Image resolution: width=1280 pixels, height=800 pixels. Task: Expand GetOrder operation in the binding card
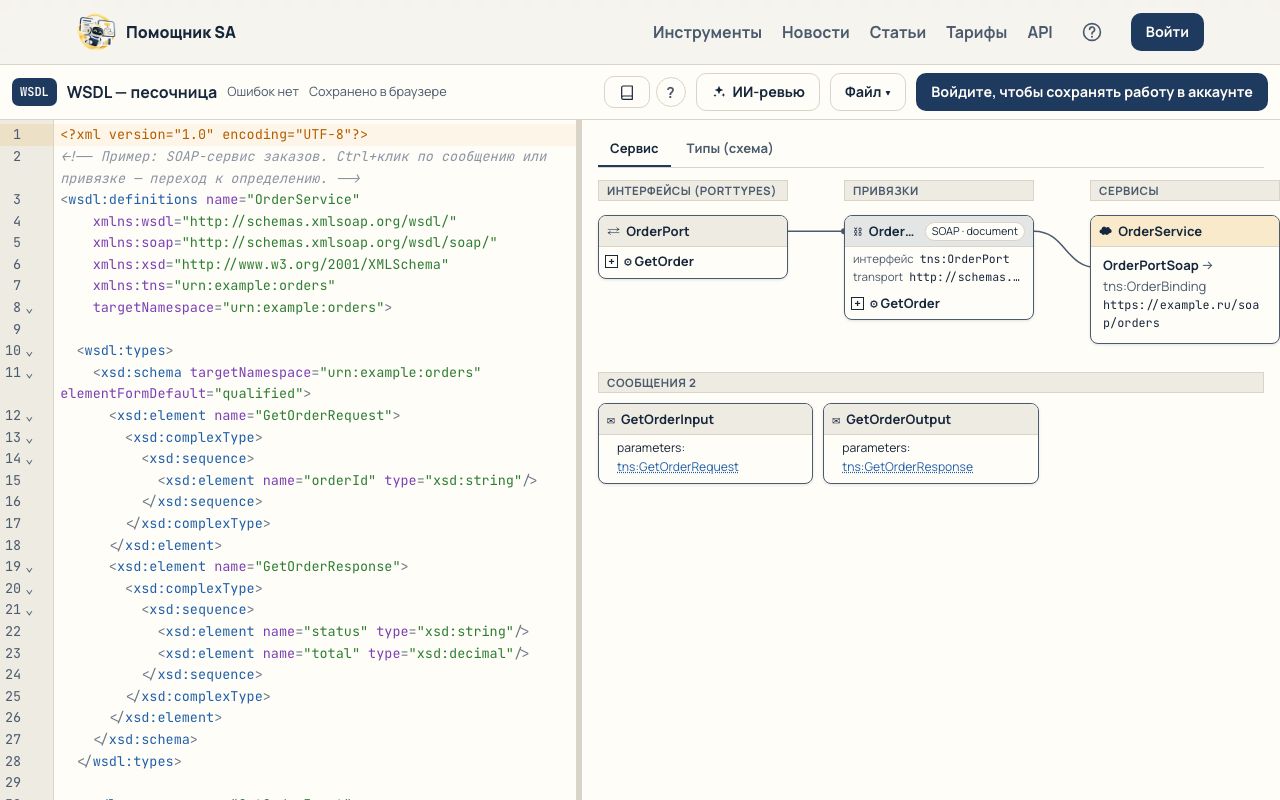857,303
